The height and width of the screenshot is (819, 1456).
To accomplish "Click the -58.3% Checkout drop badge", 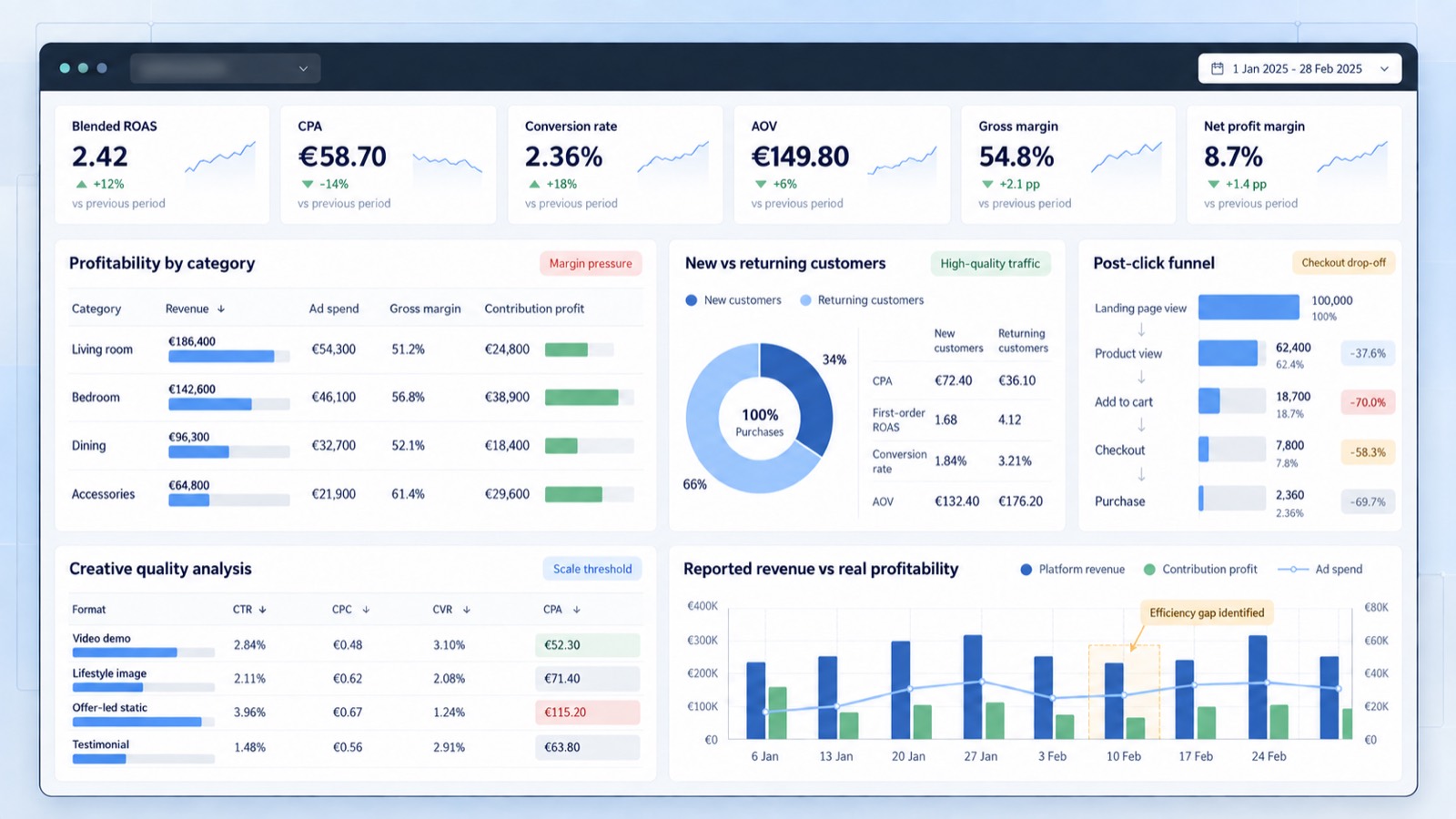I will [x=1368, y=452].
